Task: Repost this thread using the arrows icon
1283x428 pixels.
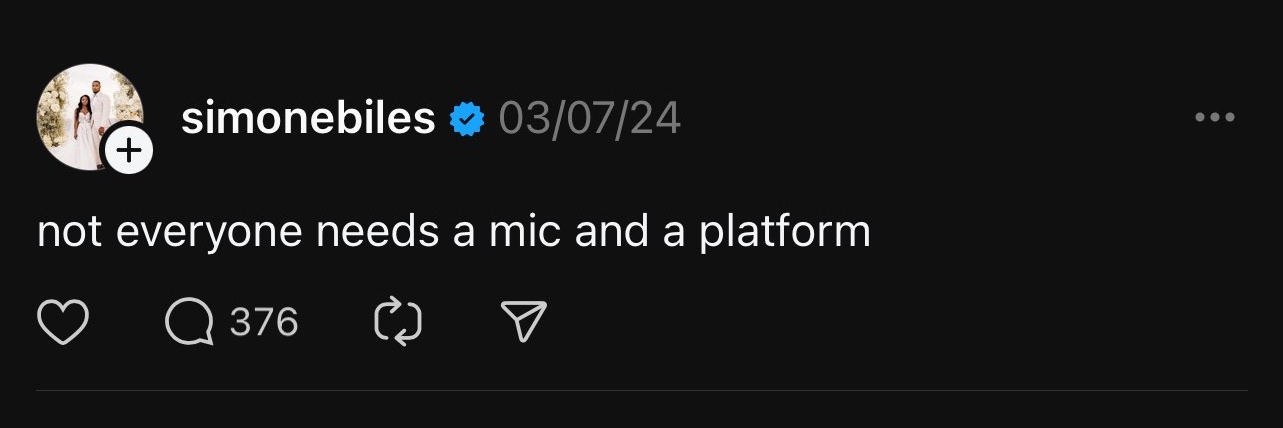Action: (397, 322)
